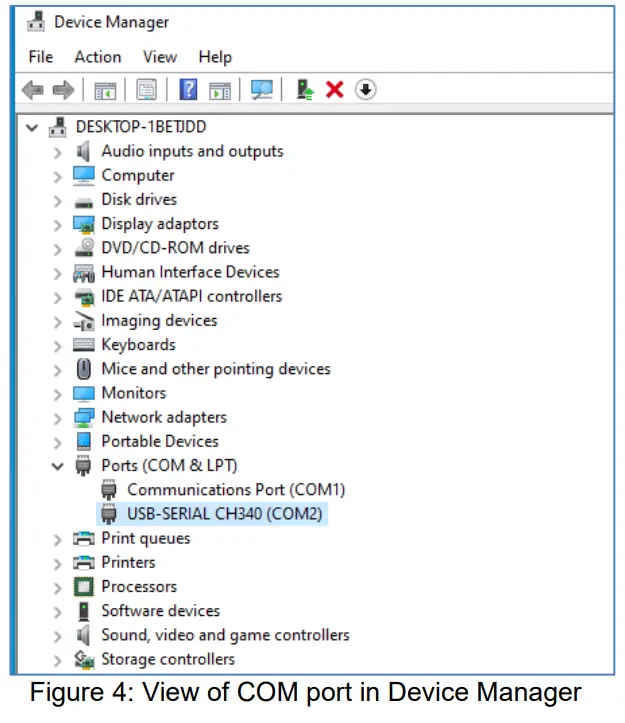625x723 pixels.
Task: Expand the Monitors chevron
Action: (57, 394)
